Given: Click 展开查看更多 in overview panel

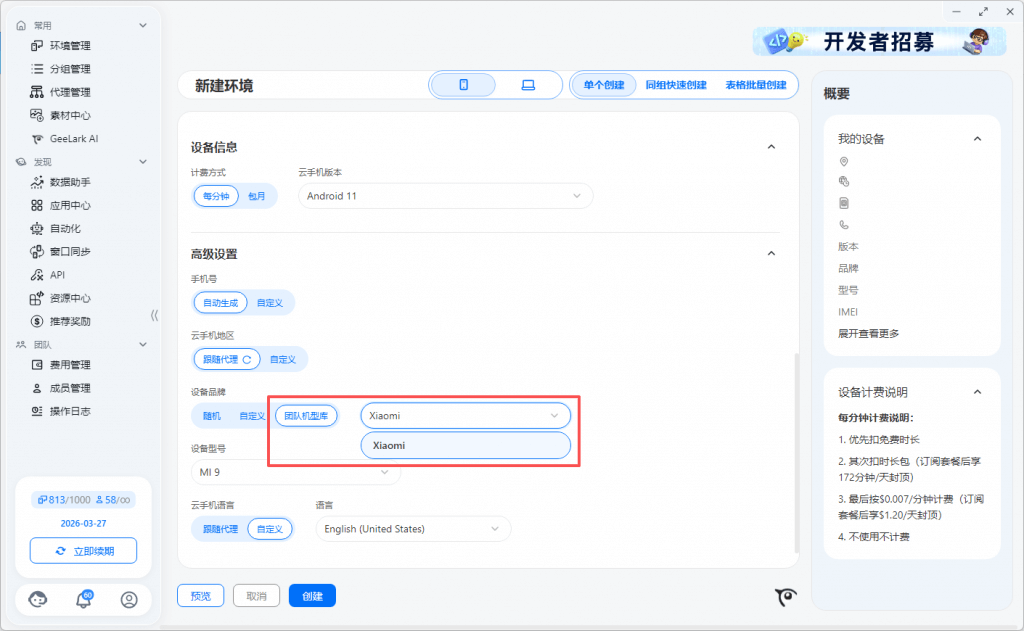Looking at the screenshot, I should coord(868,333).
